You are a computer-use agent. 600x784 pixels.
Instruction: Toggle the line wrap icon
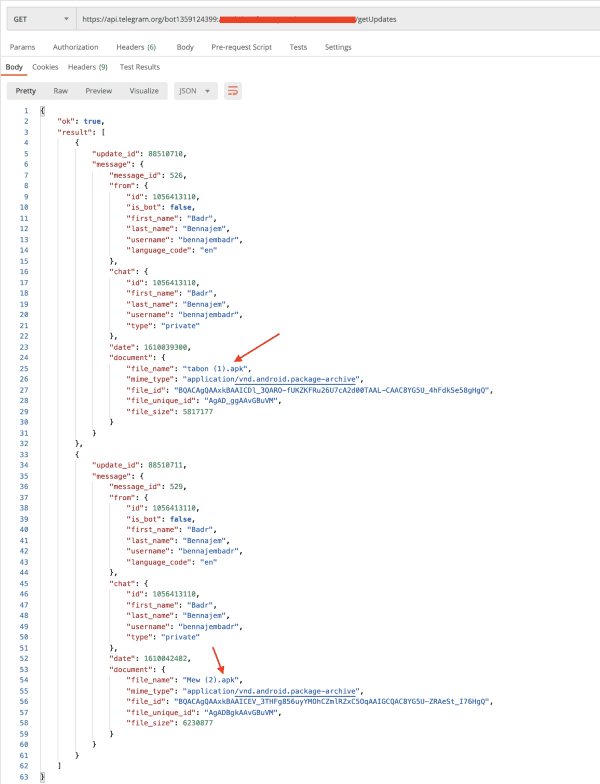232,91
